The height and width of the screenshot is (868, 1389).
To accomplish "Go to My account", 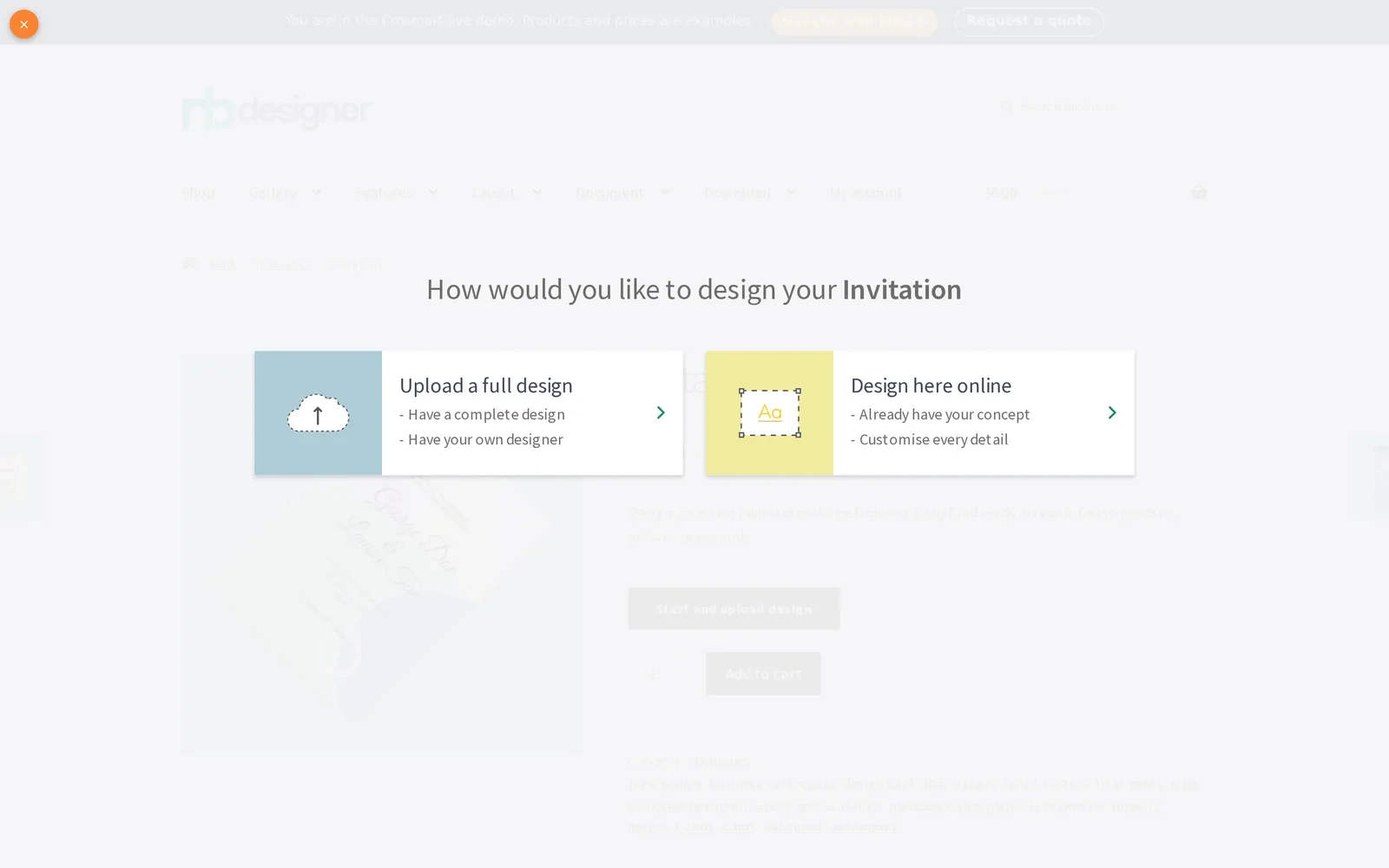I will click(866, 193).
